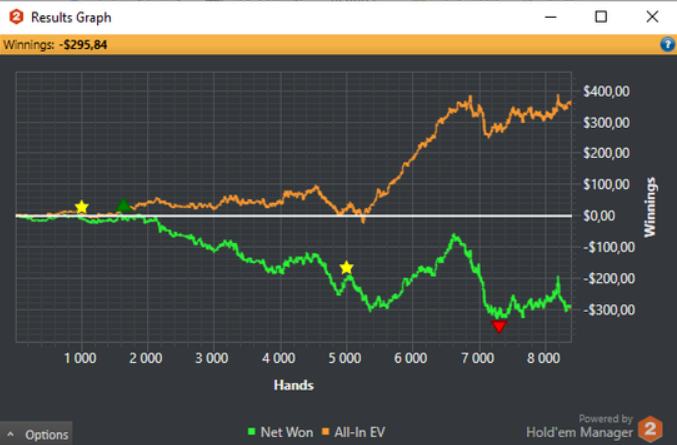Click the 2 000 hands axis label
Image resolution: width=677 pixels, height=445 pixels.
click(146, 358)
